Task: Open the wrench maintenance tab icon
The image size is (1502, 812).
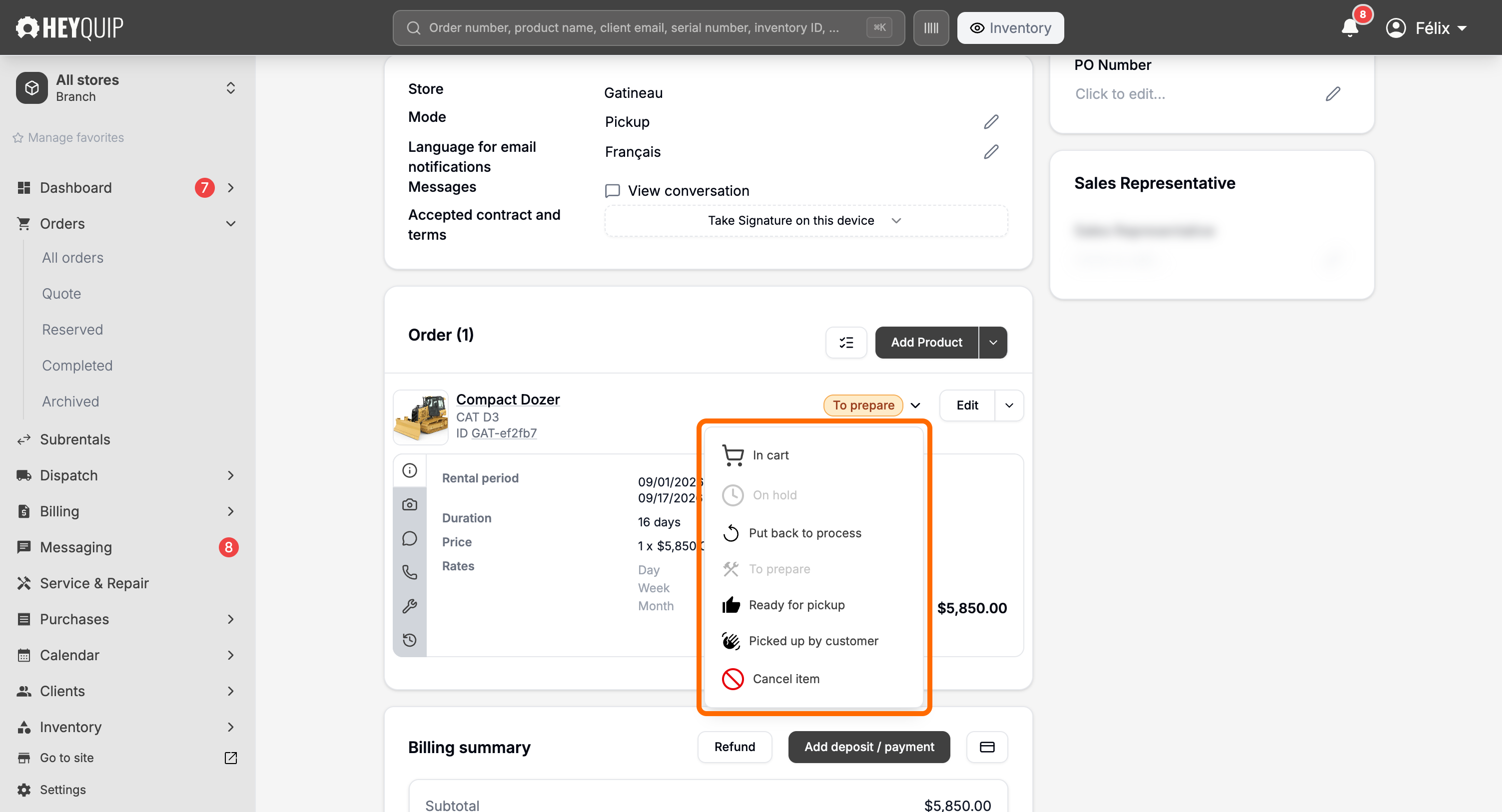Action: pyautogui.click(x=410, y=606)
